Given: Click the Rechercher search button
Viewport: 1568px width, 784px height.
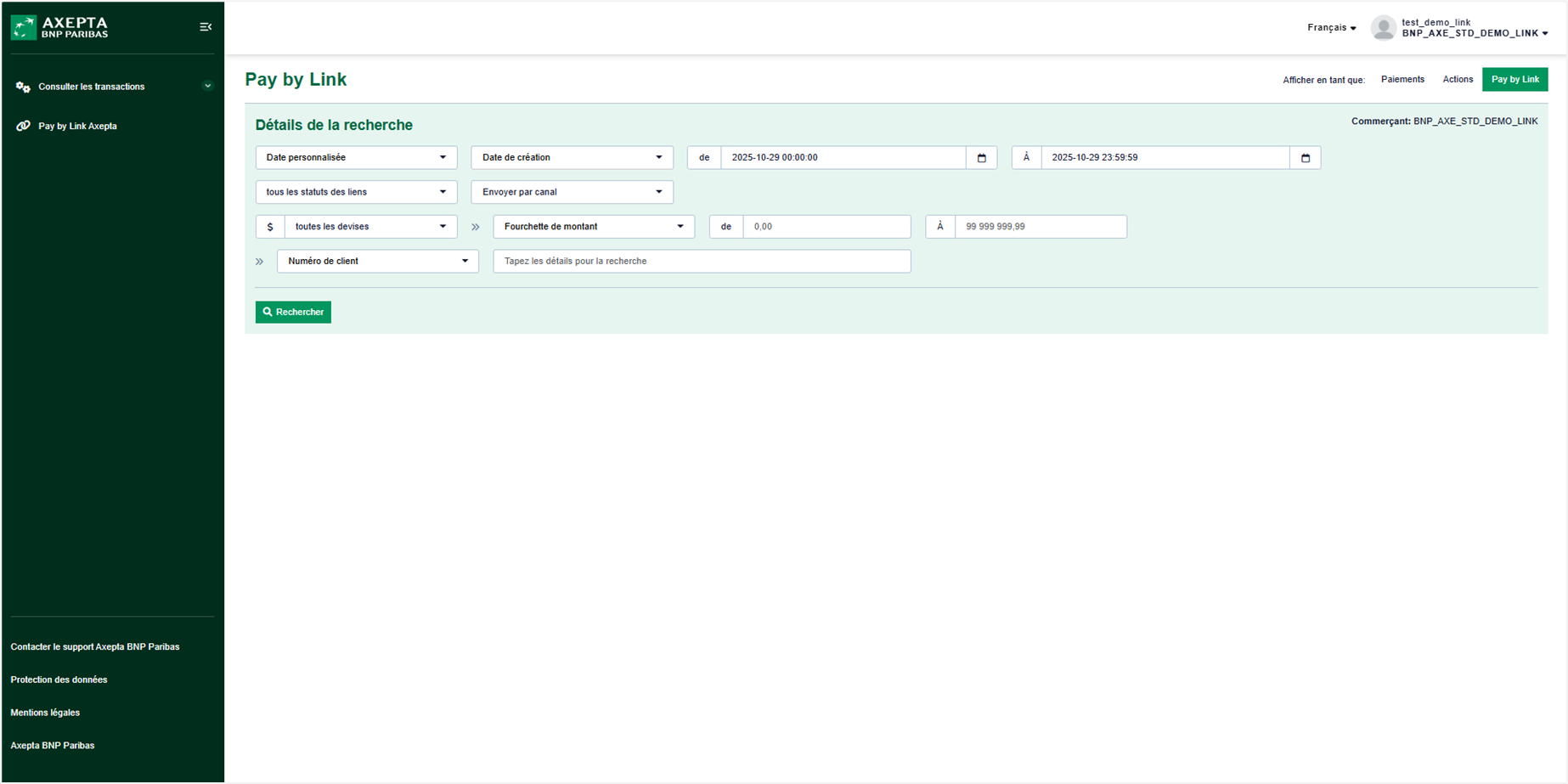Looking at the screenshot, I should click(x=293, y=313).
